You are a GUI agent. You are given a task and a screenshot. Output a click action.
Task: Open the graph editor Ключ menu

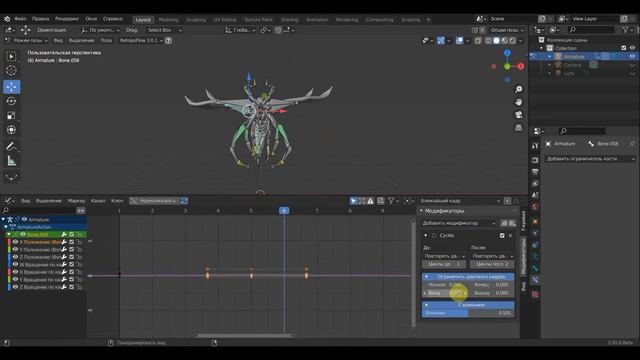(x=117, y=201)
